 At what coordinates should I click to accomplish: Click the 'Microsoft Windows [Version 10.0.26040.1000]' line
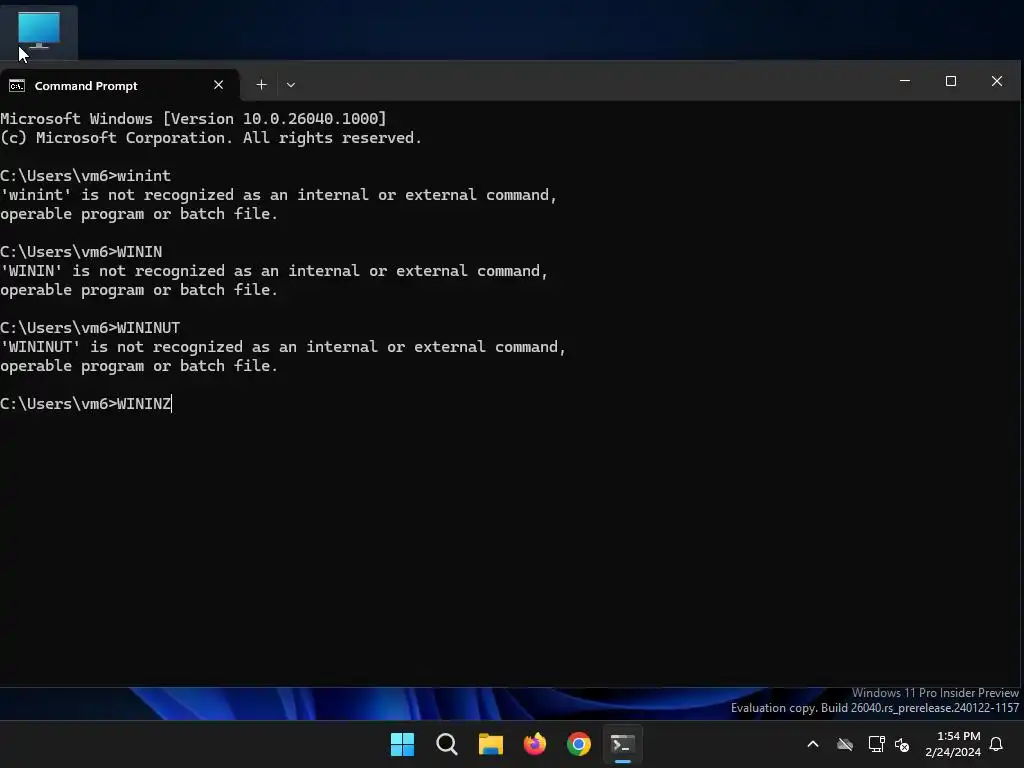coord(193,118)
